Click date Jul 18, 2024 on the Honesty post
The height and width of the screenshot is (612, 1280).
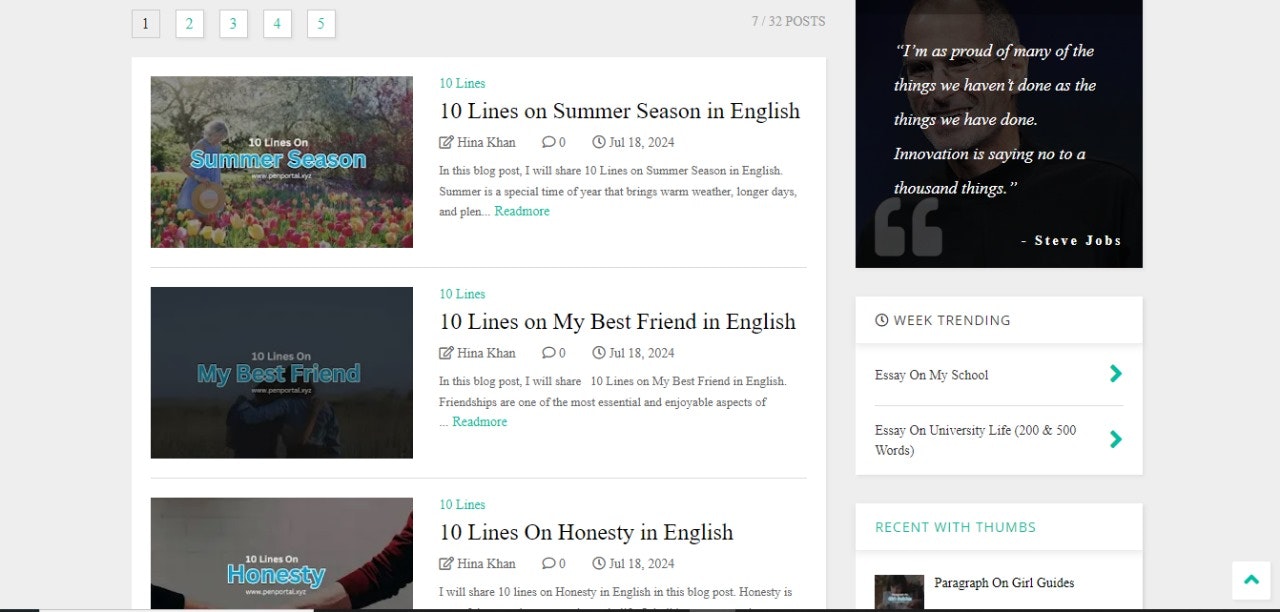coord(642,564)
